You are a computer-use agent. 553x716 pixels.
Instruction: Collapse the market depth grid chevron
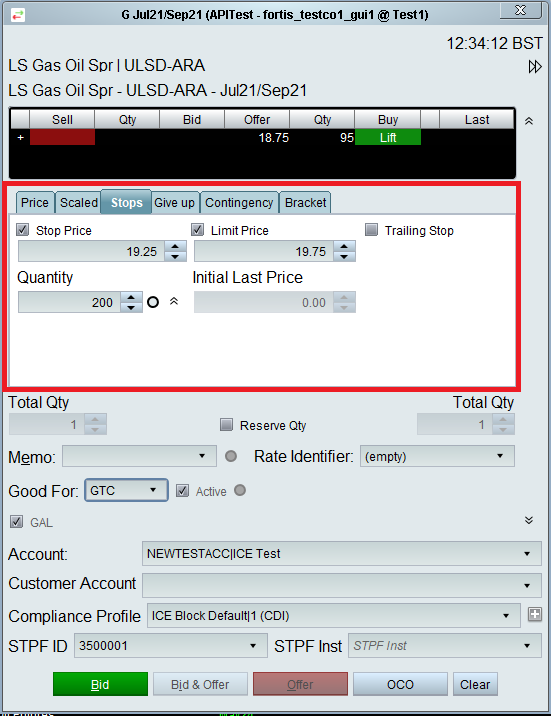pyautogui.click(x=529, y=121)
